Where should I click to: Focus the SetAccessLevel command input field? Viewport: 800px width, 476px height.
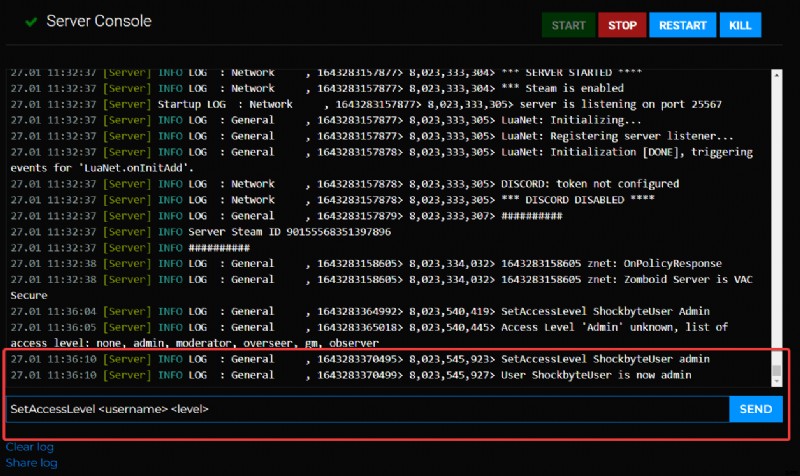(x=367, y=409)
